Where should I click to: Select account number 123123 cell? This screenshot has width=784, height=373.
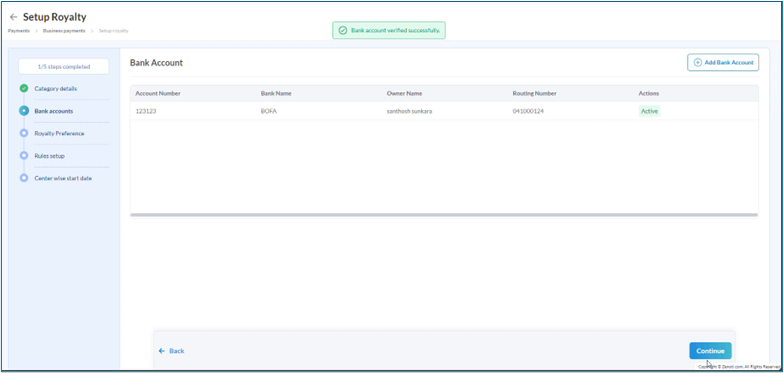pyautogui.click(x=146, y=111)
